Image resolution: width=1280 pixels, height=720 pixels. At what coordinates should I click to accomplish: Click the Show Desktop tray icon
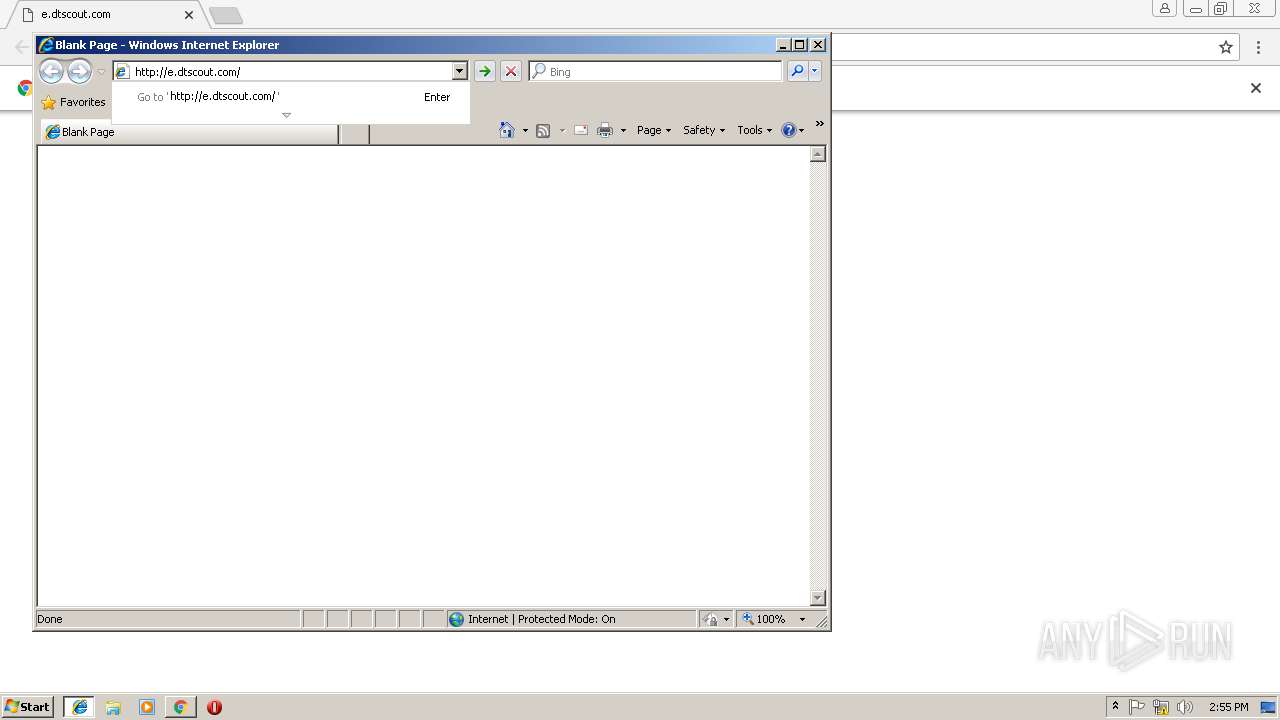tap(1268, 707)
